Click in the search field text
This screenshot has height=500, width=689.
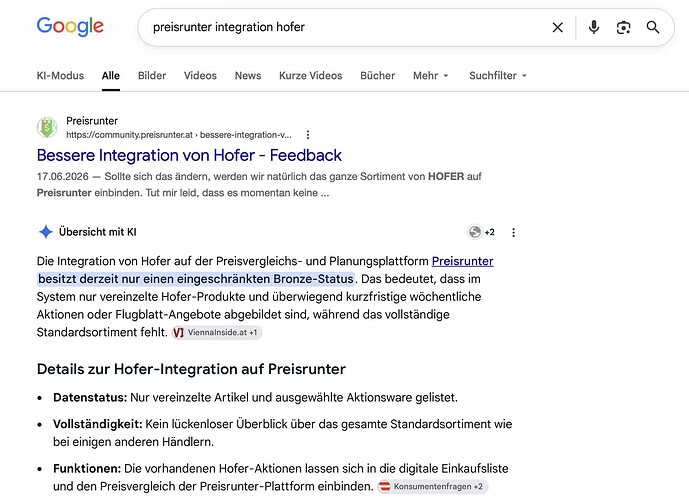pyautogui.click(x=228, y=27)
